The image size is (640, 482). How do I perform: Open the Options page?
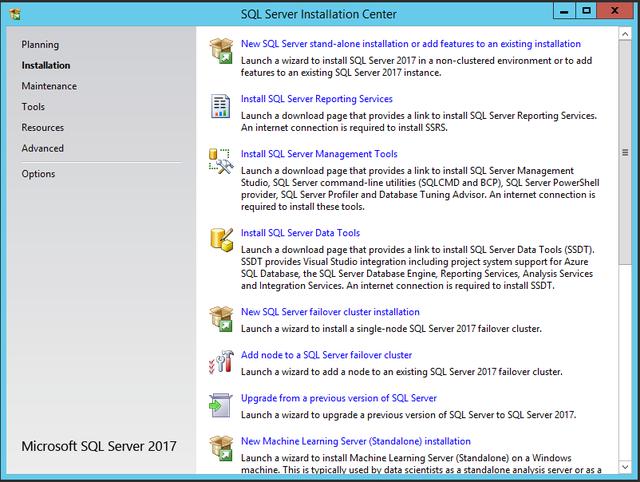coord(38,174)
